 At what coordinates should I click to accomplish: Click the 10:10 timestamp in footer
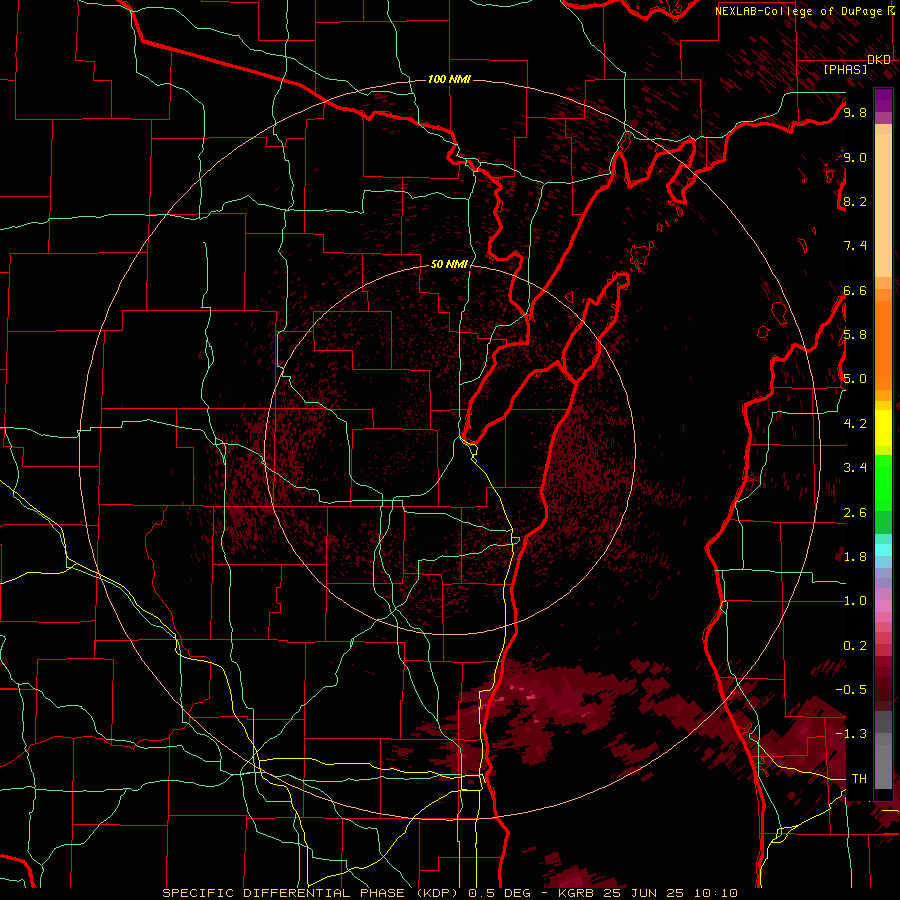click(x=715, y=893)
